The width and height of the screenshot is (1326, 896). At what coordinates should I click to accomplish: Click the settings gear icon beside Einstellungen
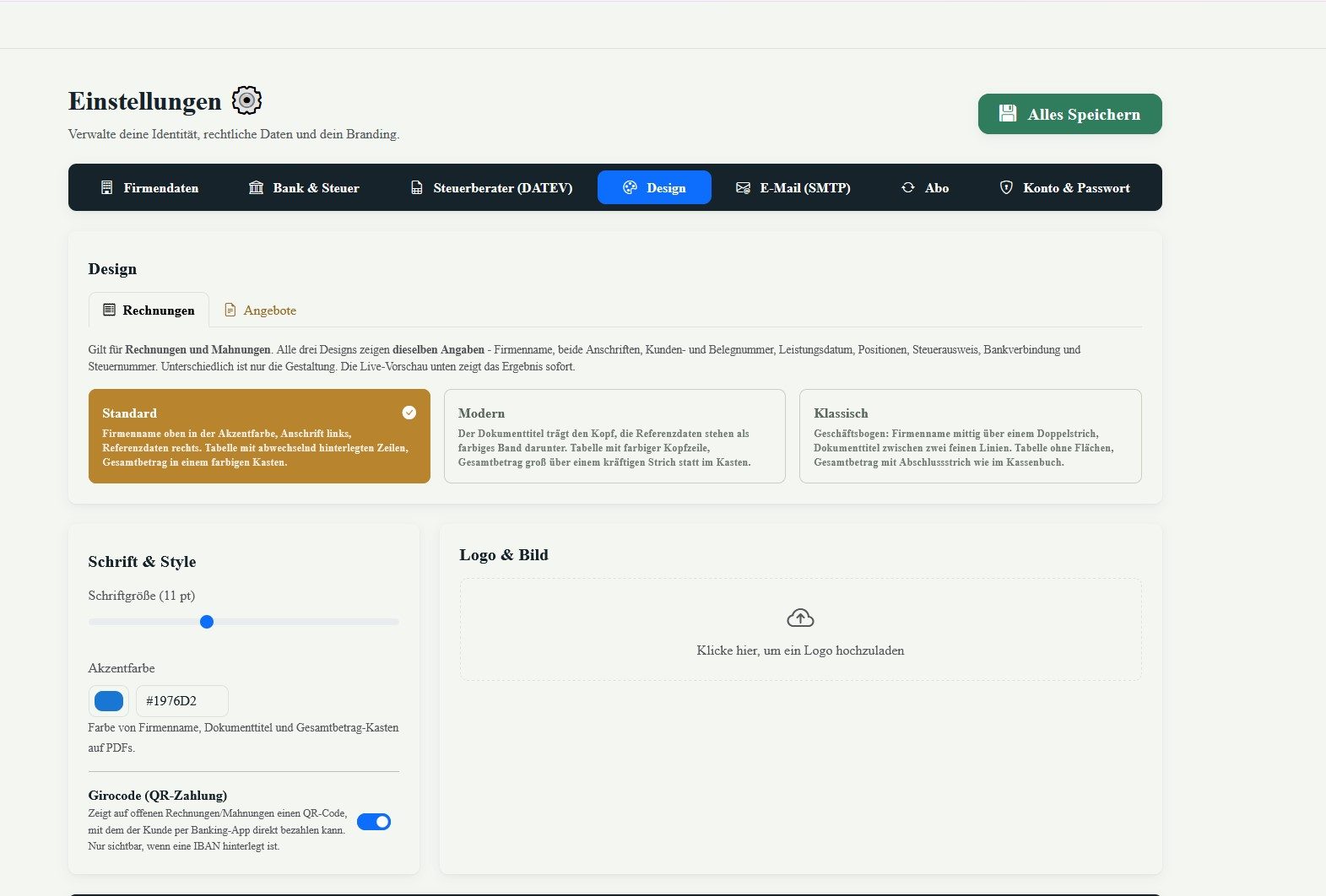247,100
